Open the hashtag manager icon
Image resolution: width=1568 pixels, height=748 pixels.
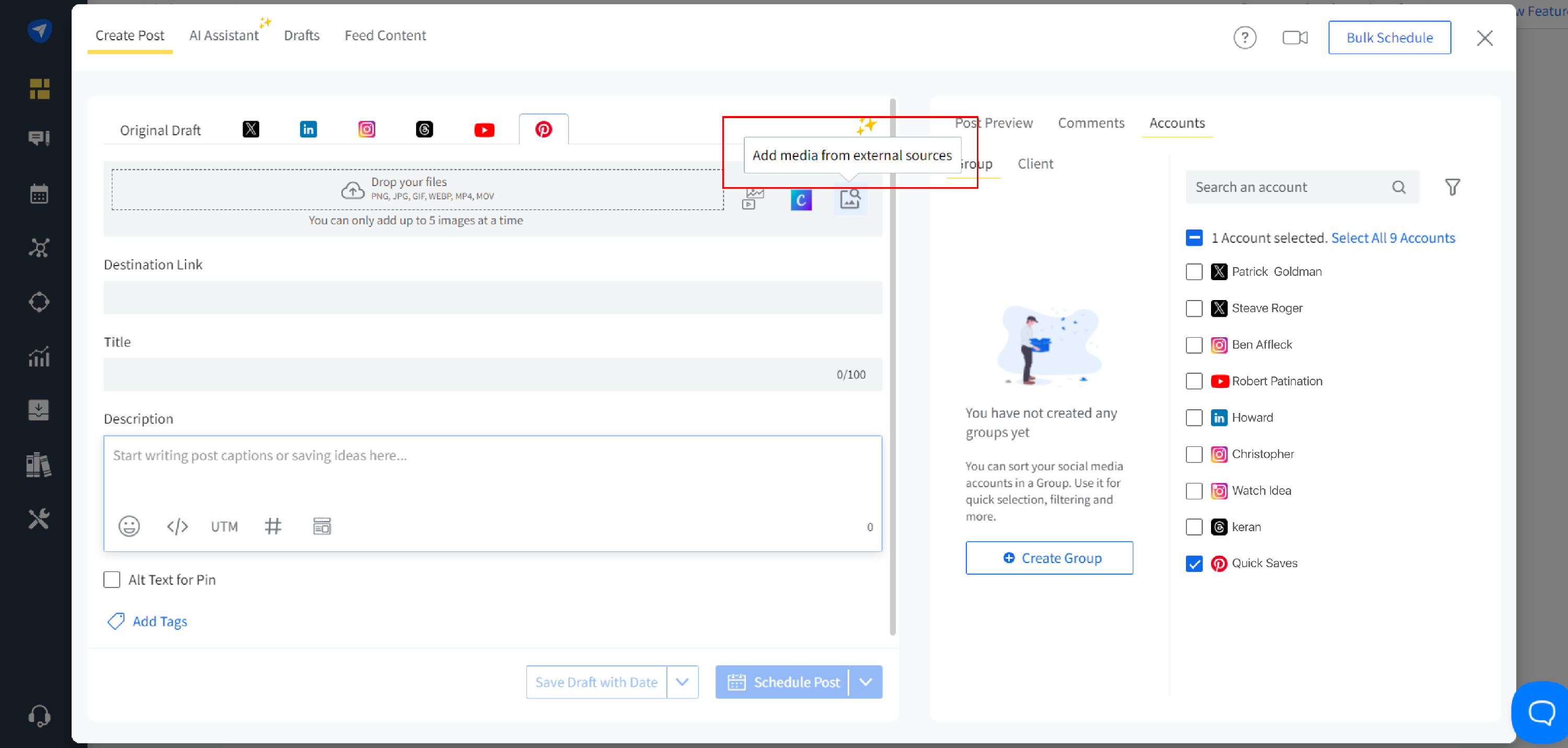click(x=273, y=526)
